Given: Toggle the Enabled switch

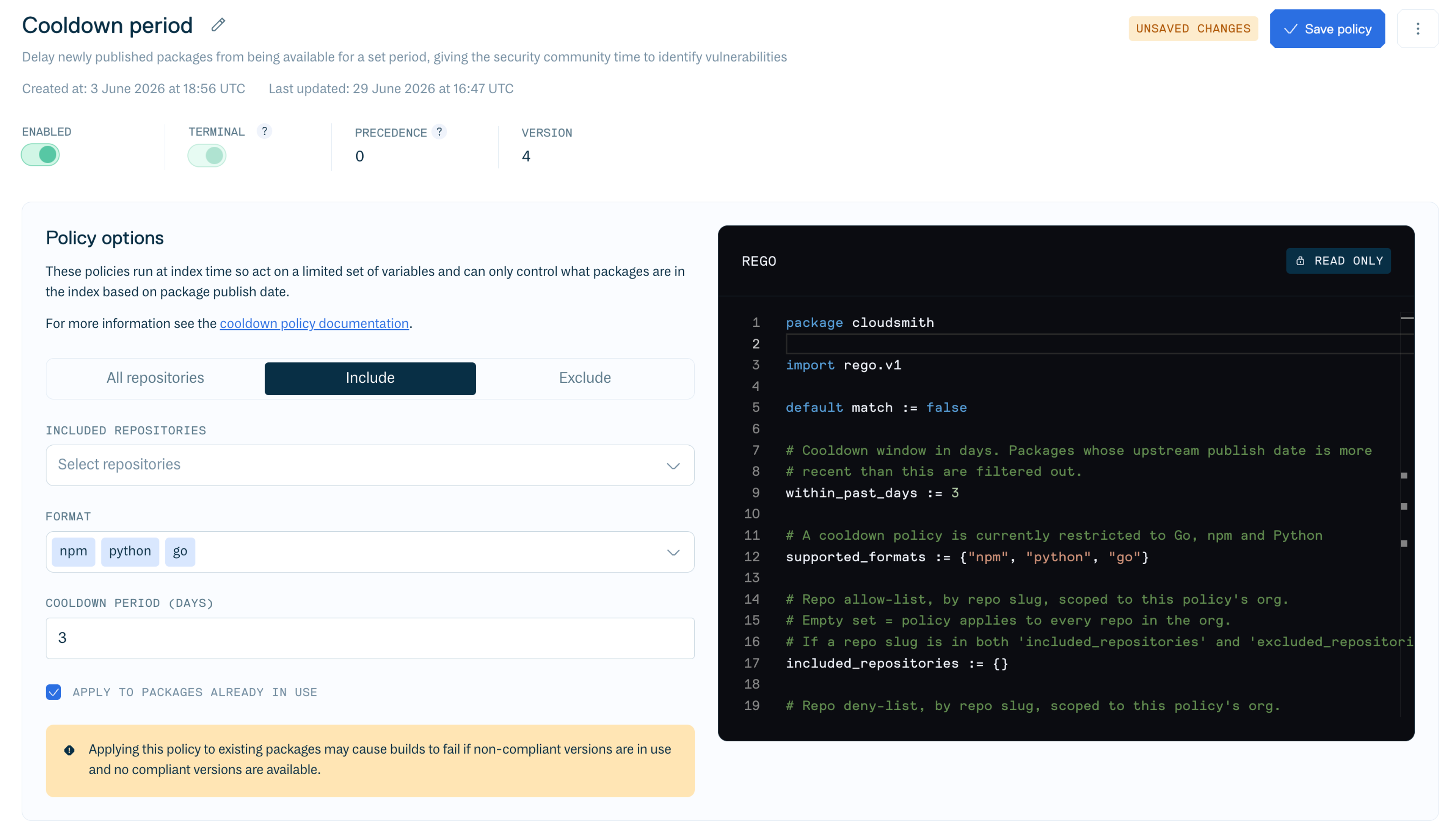Looking at the screenshot, I should pos(40,155).
